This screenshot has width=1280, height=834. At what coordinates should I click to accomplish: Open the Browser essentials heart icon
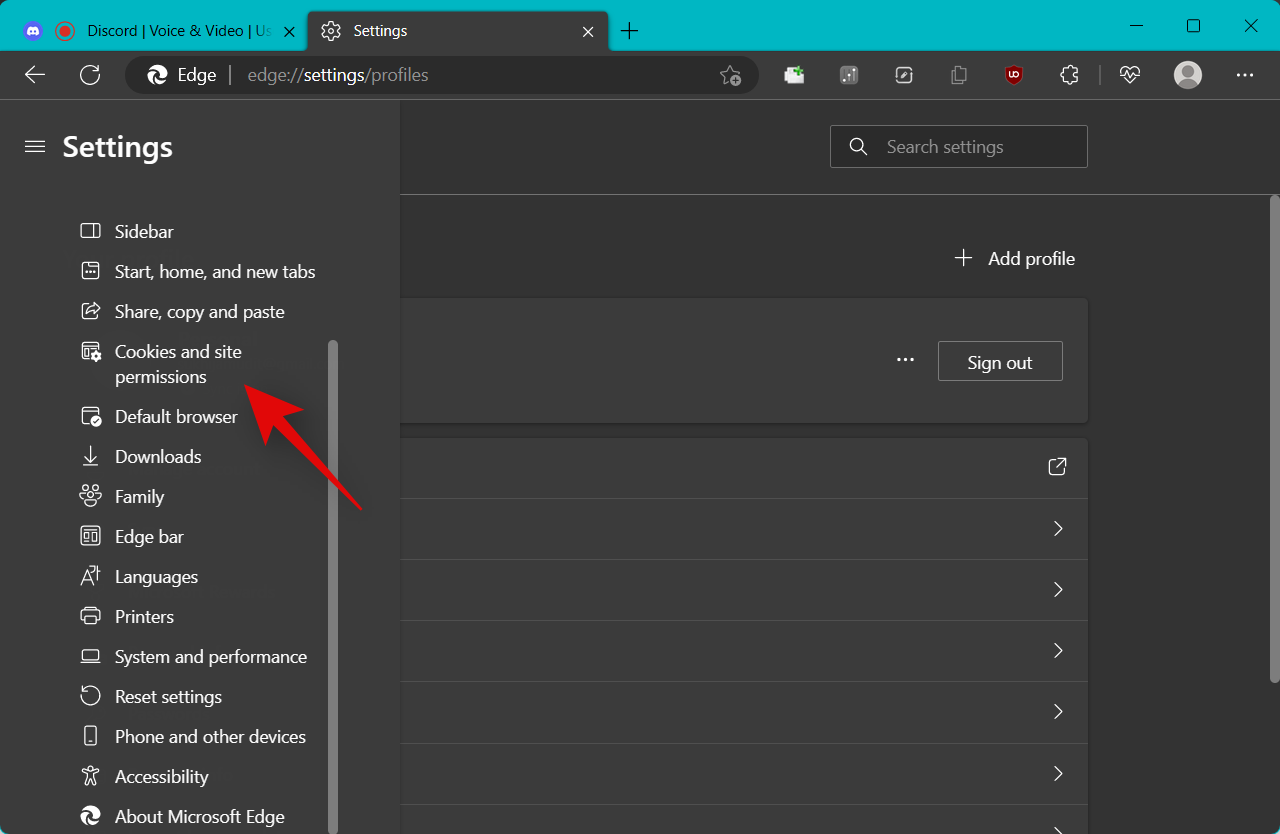[x=1130, y=75]
